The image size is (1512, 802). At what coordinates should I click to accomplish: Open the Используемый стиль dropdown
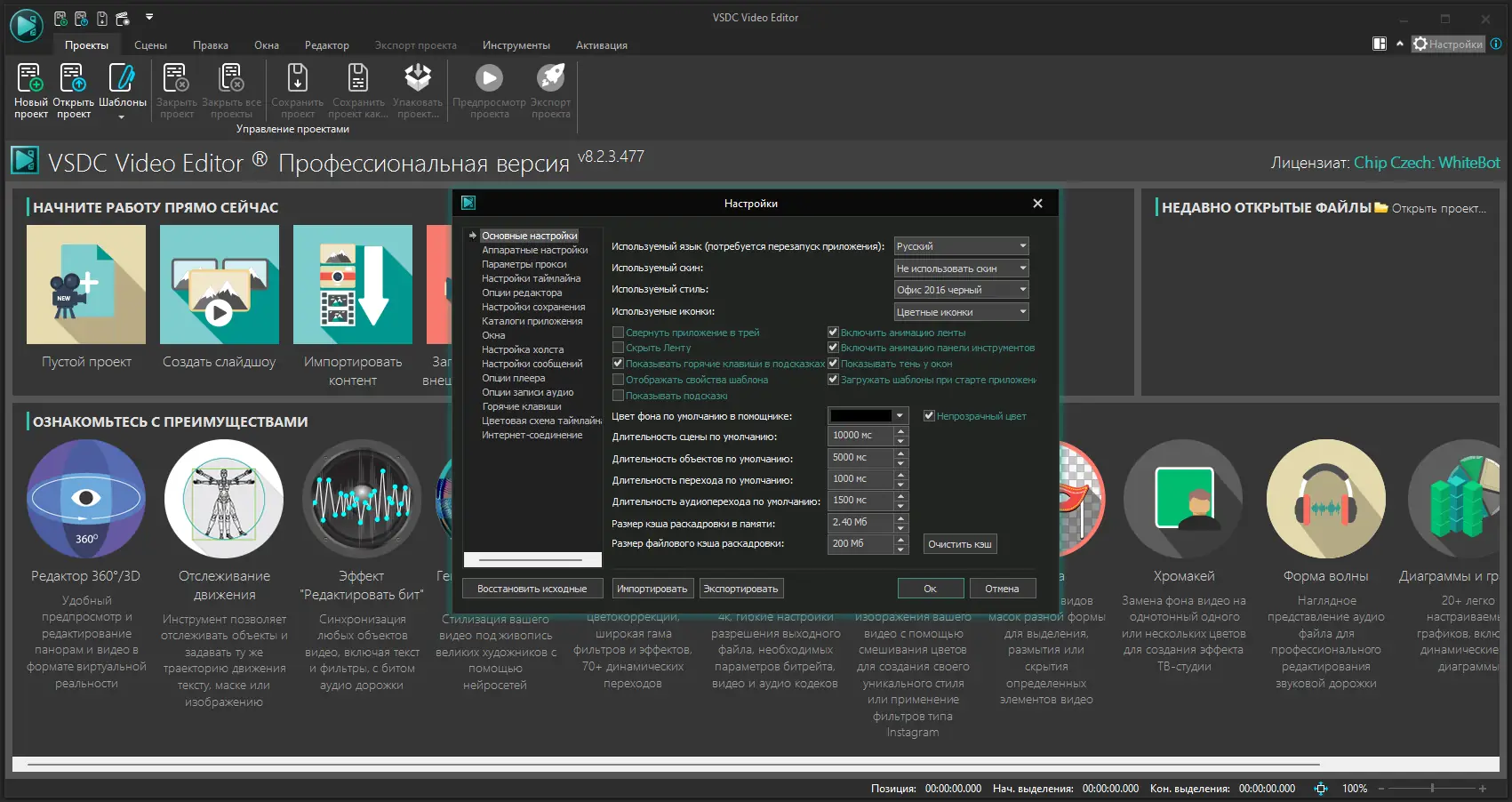pyautogui.click(x=961, y=290)
